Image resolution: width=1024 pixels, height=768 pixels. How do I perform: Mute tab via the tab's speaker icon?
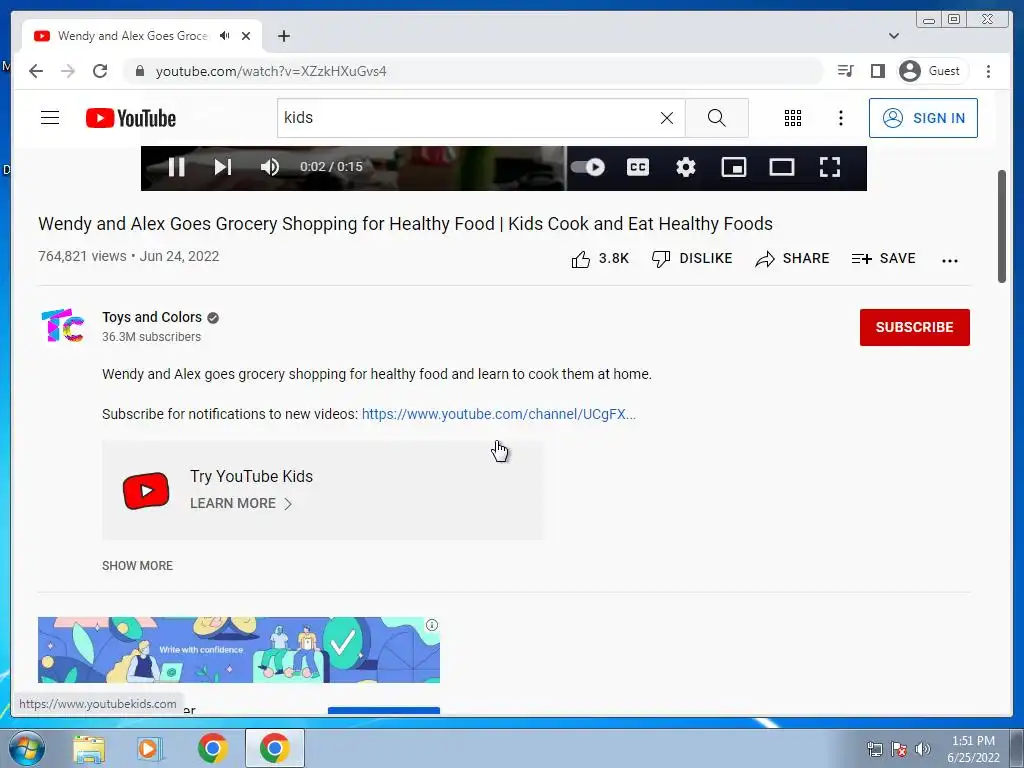point(225,36)
